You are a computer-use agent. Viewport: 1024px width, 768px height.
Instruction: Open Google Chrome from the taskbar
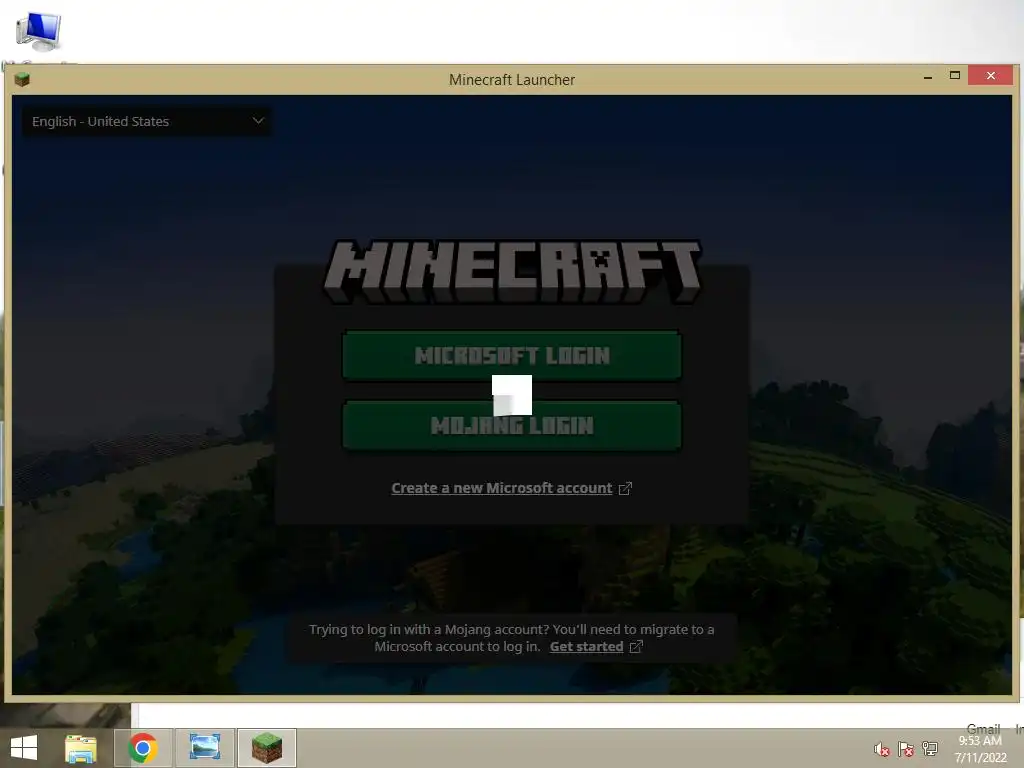(143, 748)
